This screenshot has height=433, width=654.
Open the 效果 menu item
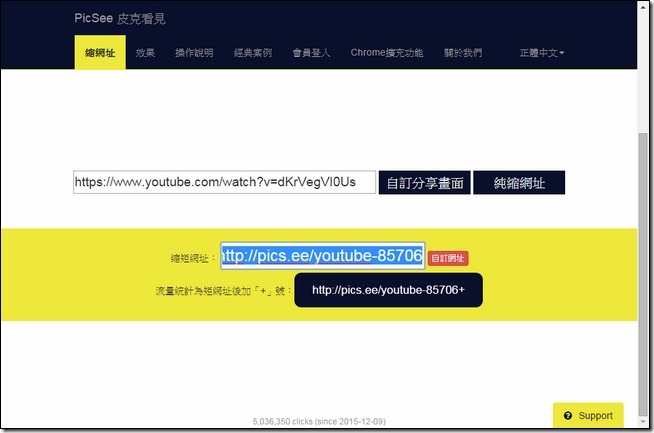(145, 53)
